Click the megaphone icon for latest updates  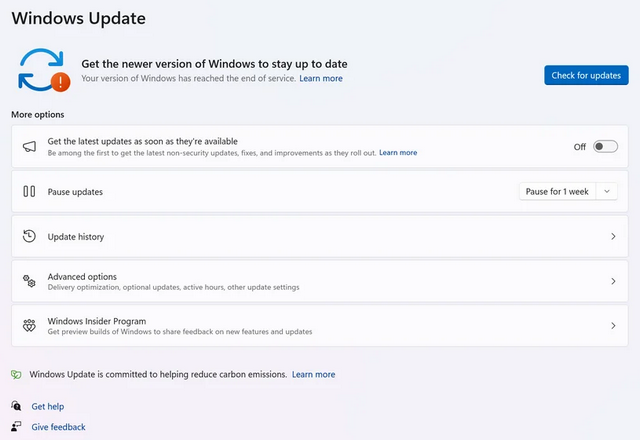pos(29,147)
